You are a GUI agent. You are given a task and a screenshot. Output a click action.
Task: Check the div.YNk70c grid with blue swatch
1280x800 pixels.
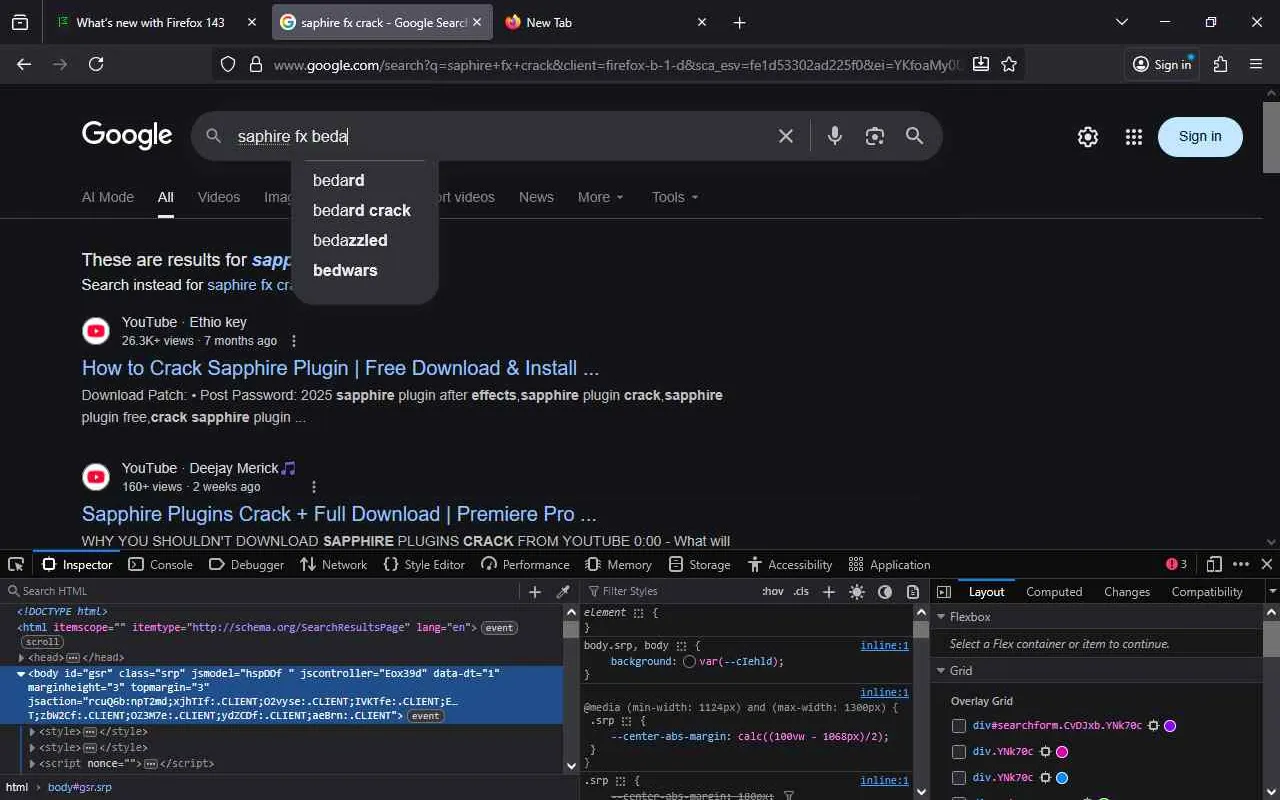[x=959, y=778]
